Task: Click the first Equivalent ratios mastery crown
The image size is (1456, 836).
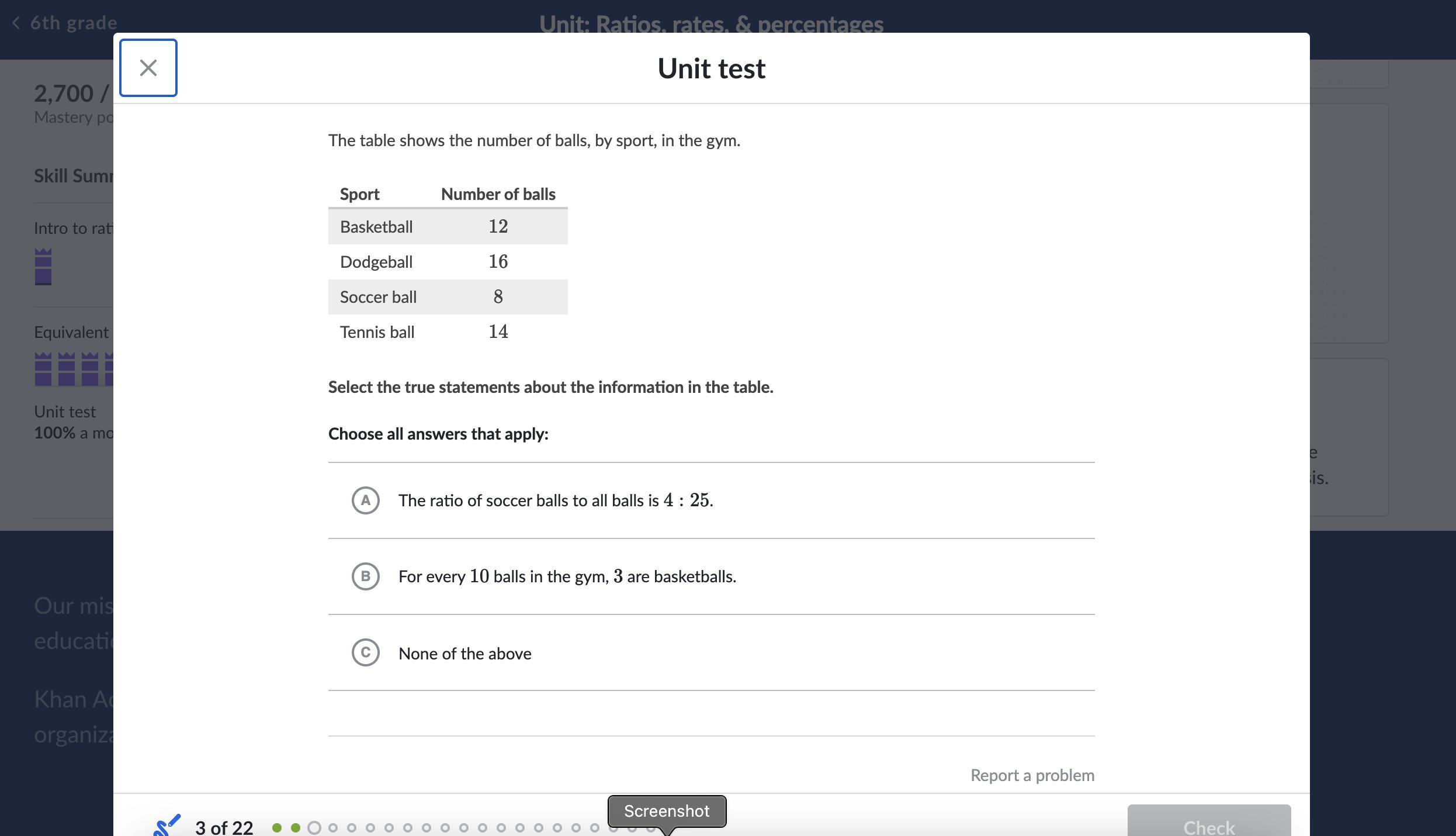Action: click(x=43, y=369)
